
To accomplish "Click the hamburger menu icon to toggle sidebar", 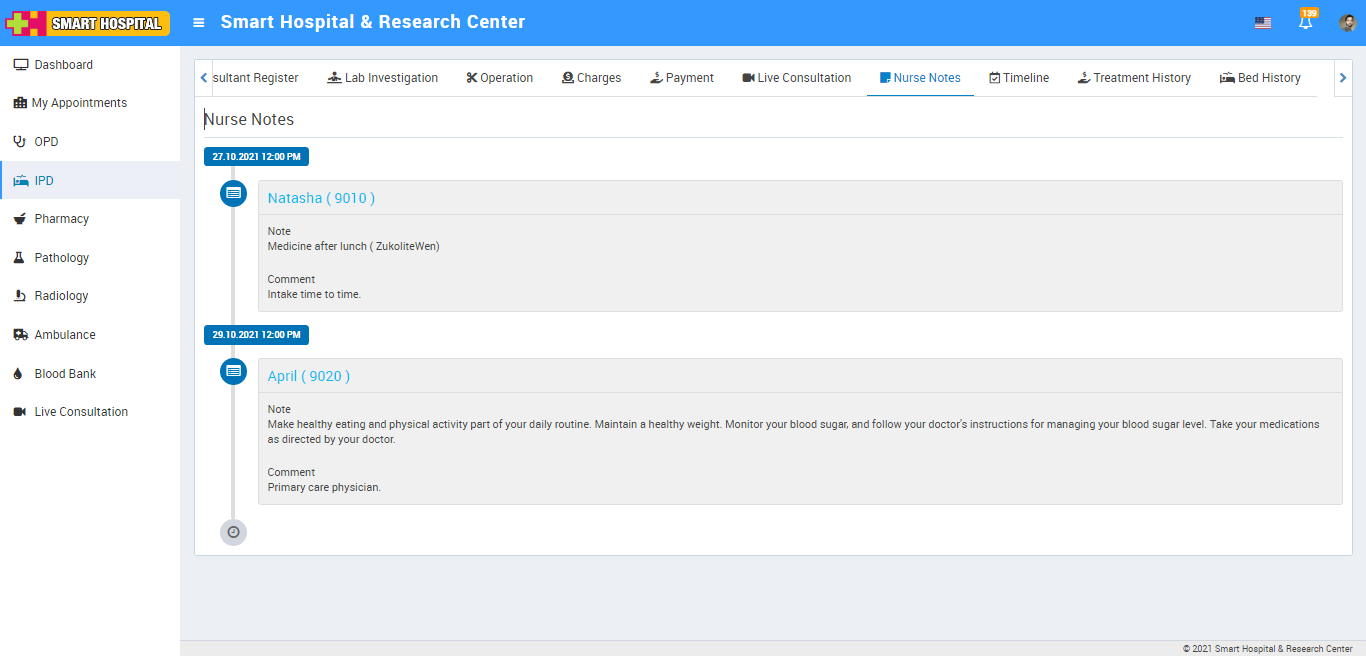I will tap(199, 22).
